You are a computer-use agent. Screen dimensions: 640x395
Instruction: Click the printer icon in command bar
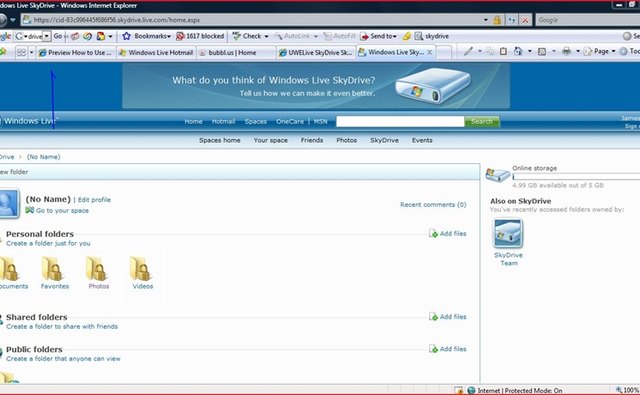click(x=566, y=51)
